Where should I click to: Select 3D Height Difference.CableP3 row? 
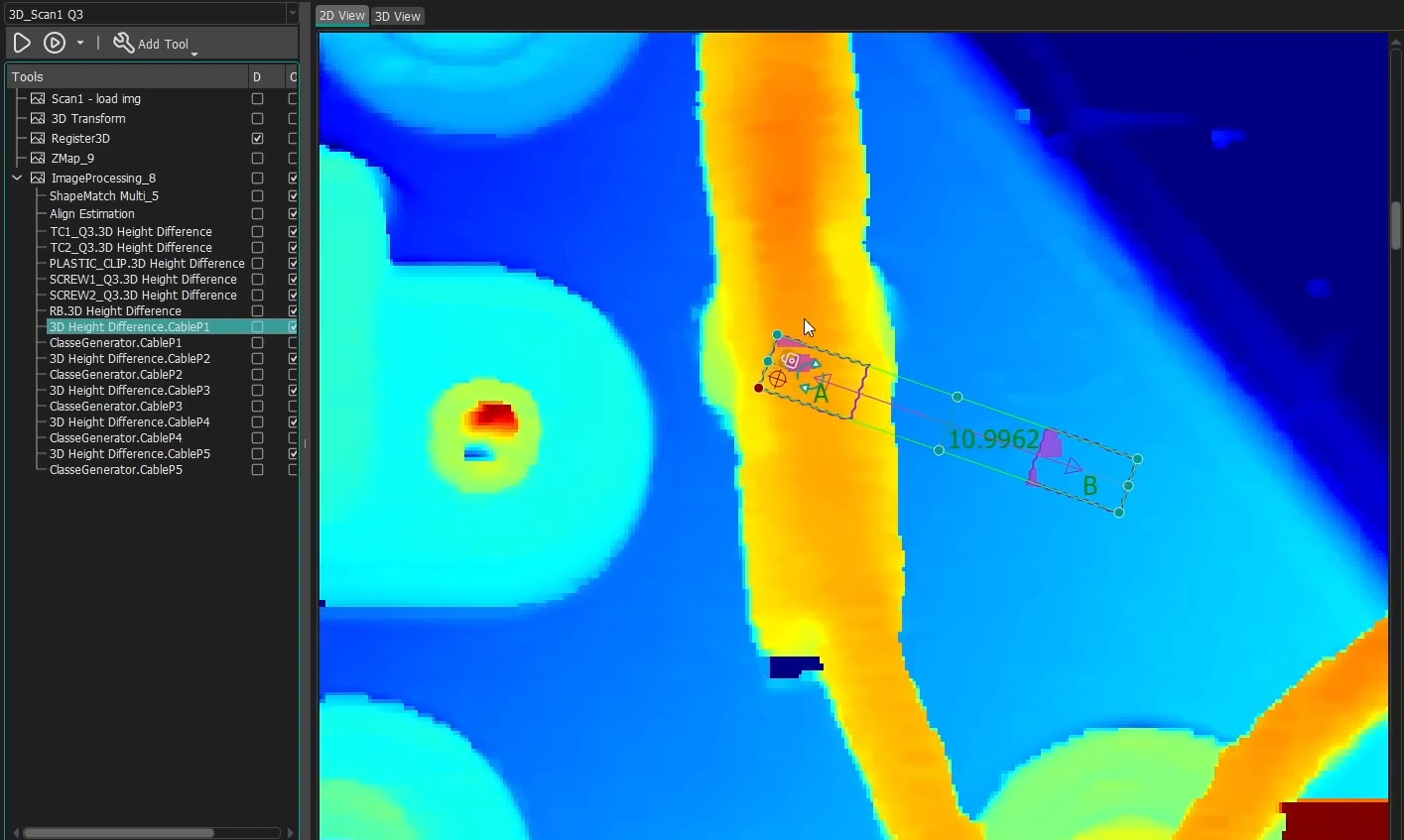130,391
